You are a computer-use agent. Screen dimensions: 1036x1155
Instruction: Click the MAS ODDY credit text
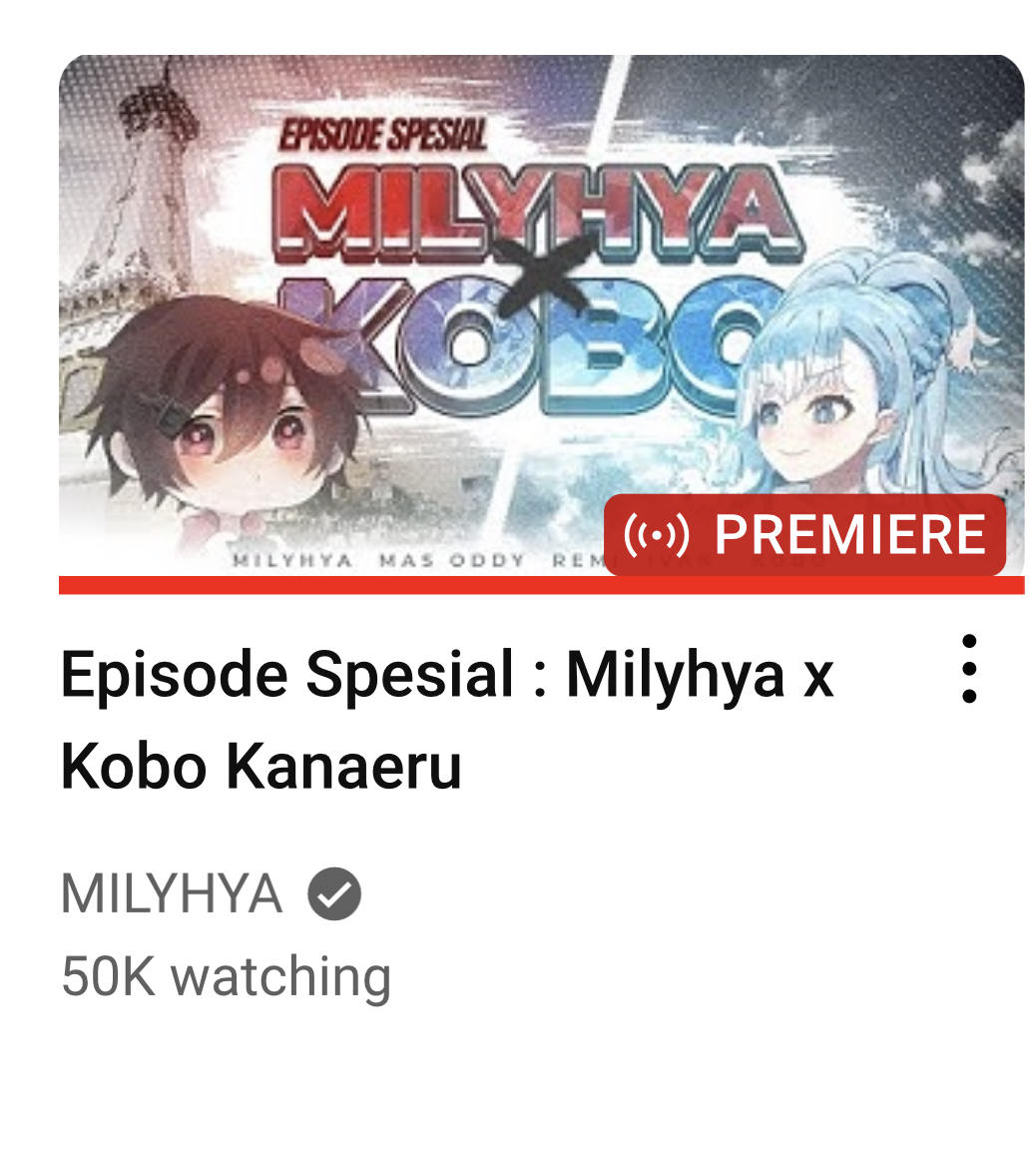click(x=452, y=561)
